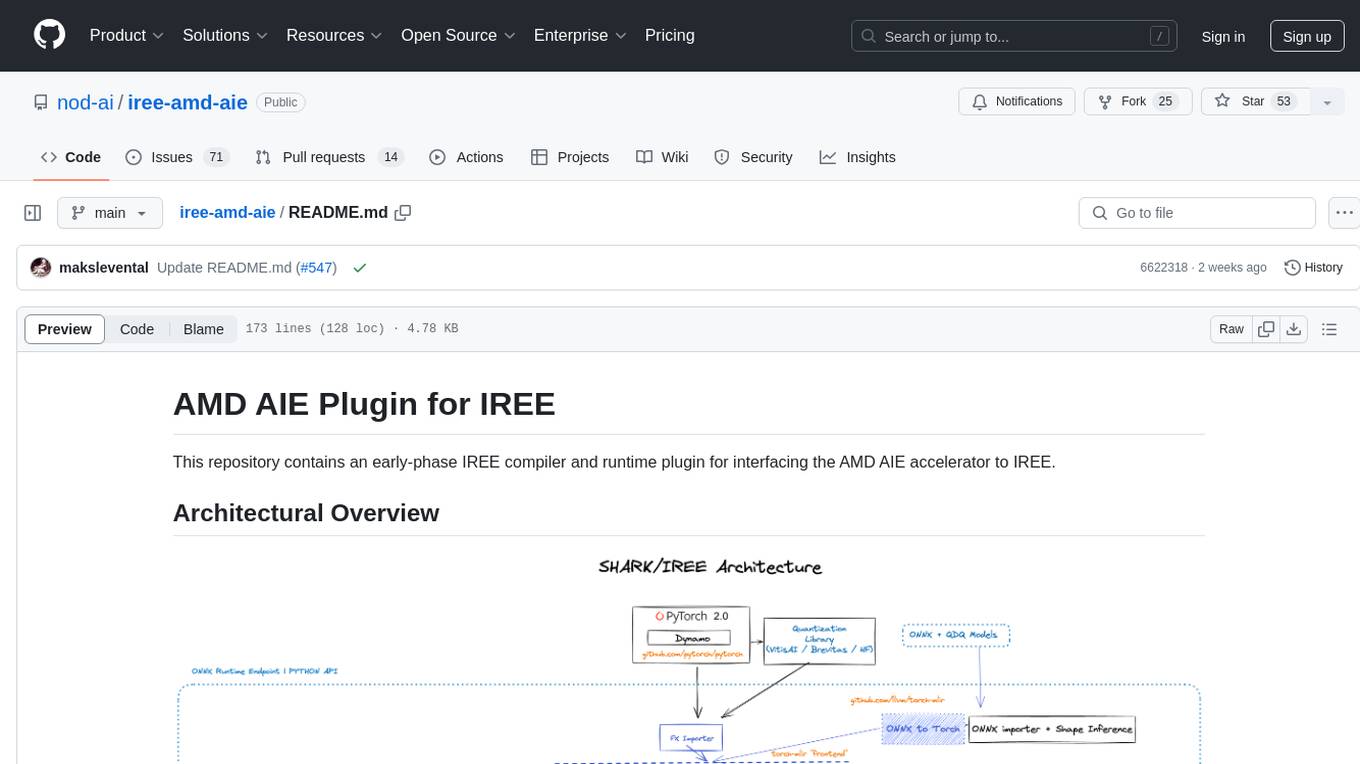Open the iree-amd-aie repository link

(x=188, y=102)
